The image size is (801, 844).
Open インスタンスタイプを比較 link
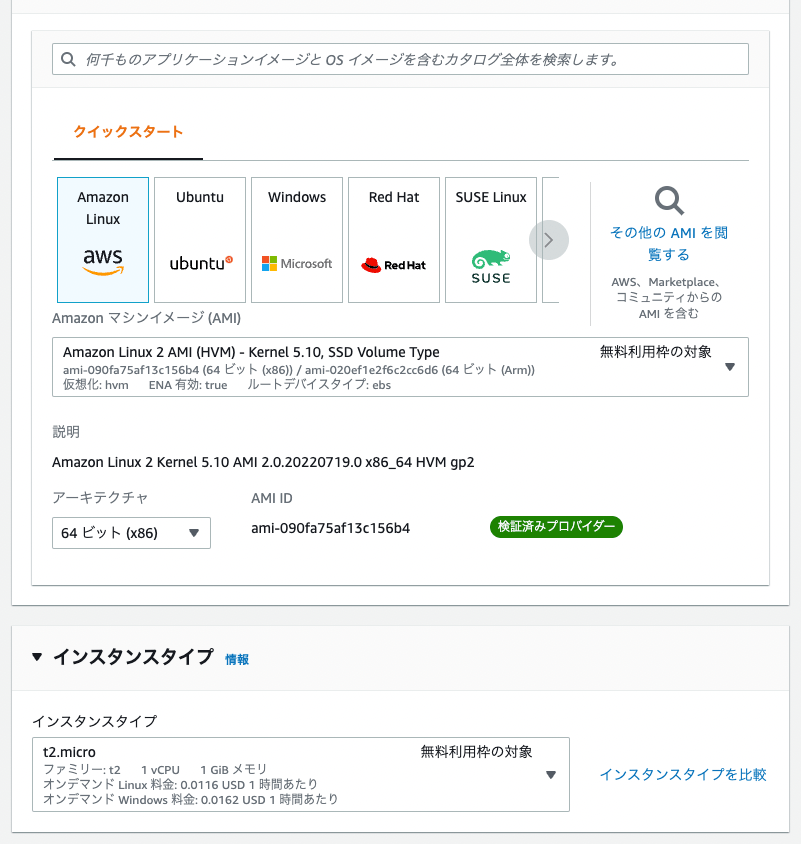pos(683,775)
